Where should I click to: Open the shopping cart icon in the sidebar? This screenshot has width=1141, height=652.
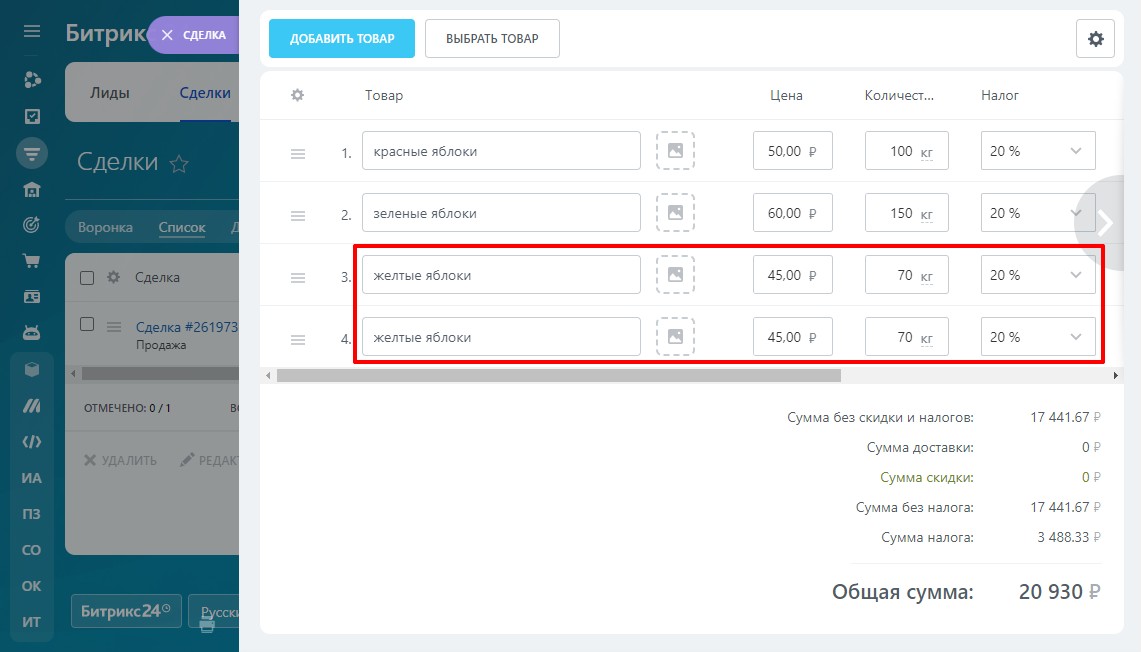[31, 261]
